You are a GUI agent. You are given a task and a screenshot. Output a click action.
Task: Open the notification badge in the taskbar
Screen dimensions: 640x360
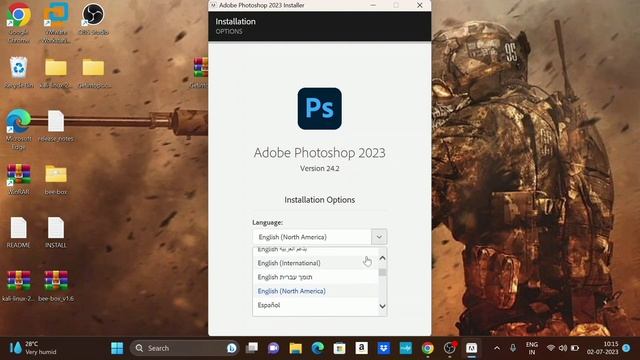[626, 348]
